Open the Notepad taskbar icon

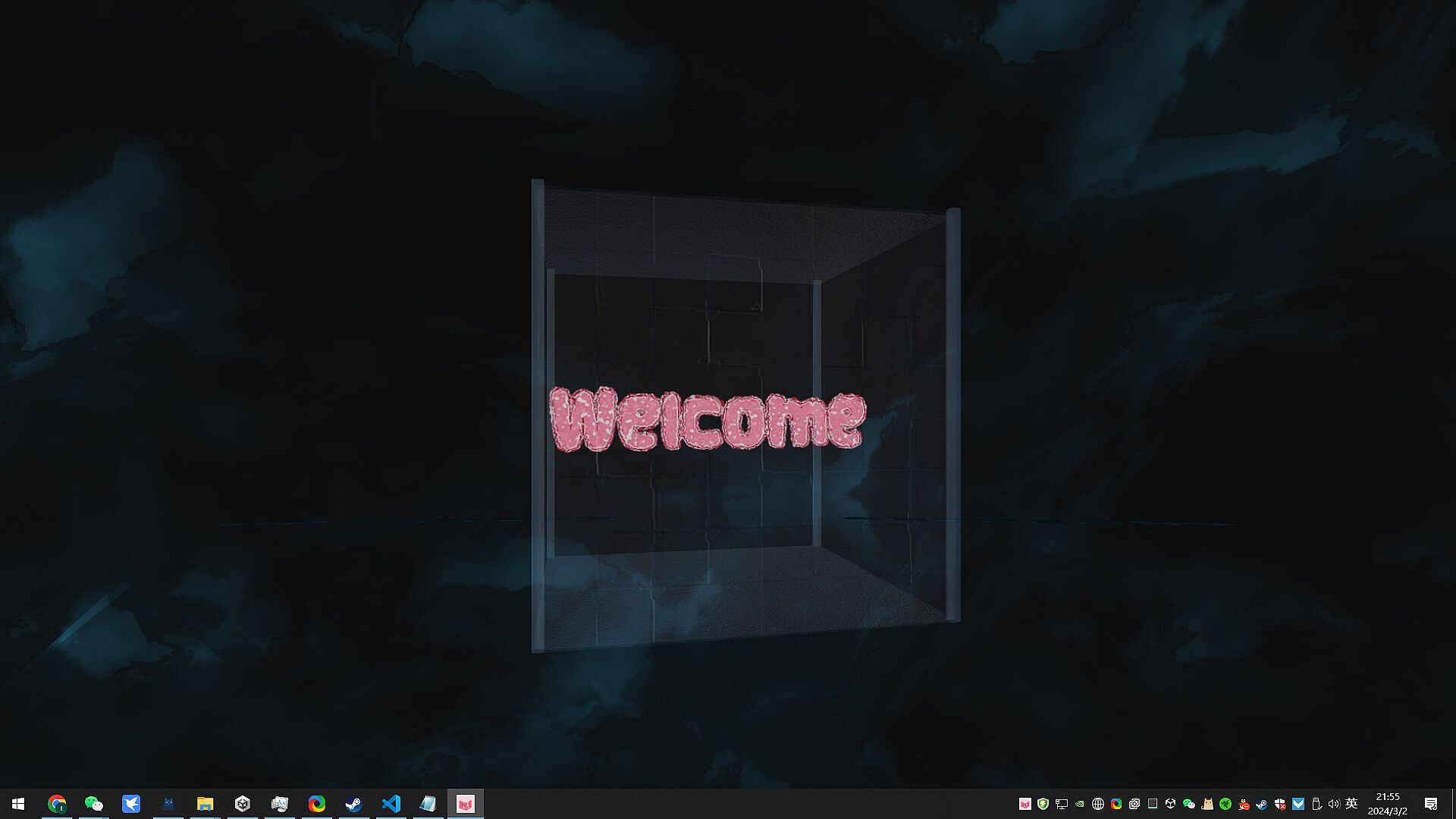click(428, 804)
